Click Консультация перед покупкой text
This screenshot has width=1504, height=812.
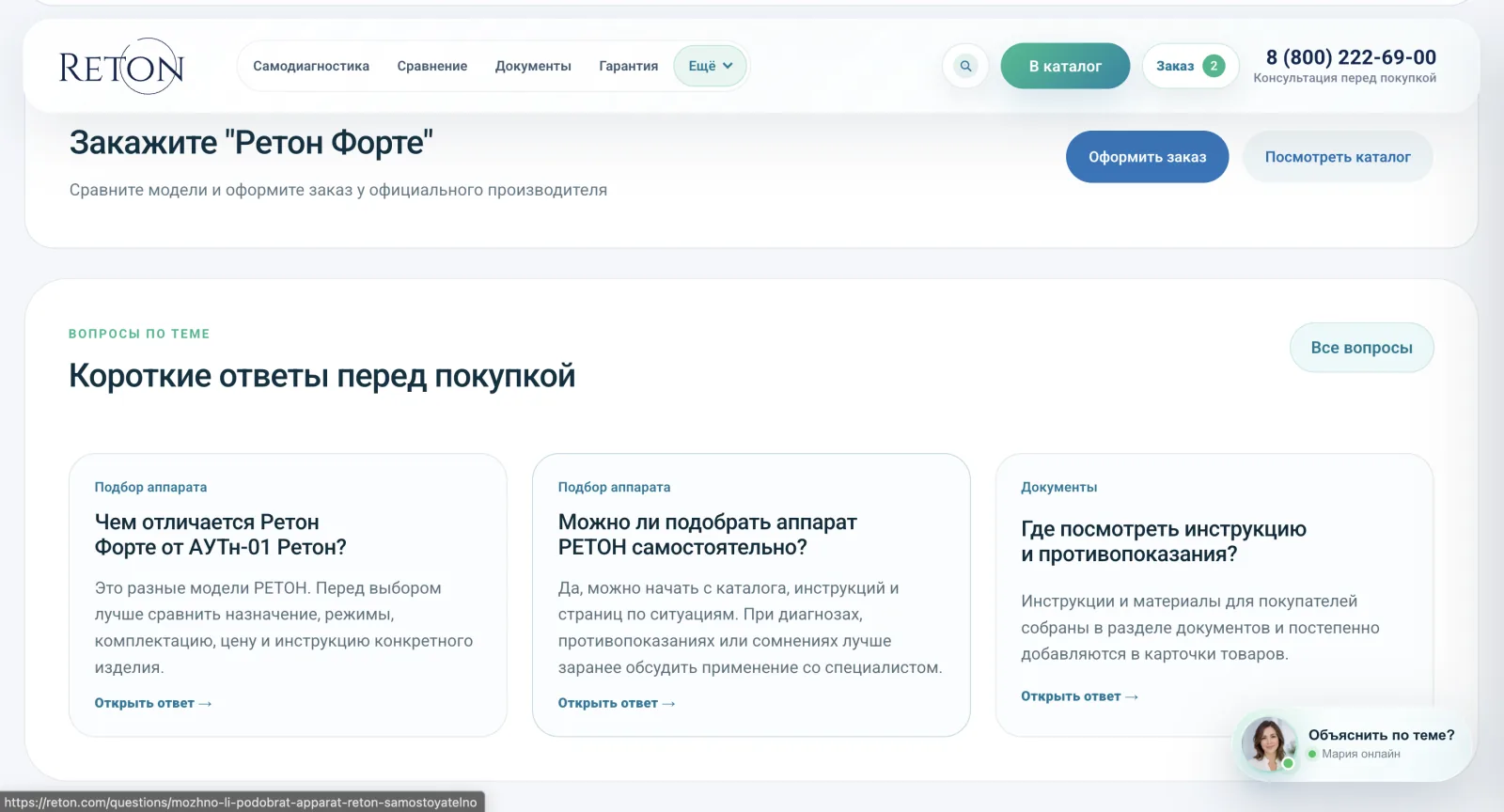pos(1345,78)
